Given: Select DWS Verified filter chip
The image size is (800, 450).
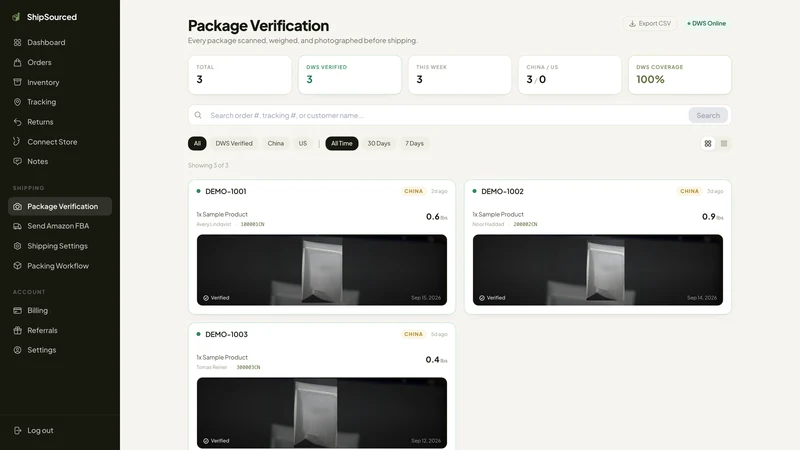Looking at the screenshot, I should 234,143.
